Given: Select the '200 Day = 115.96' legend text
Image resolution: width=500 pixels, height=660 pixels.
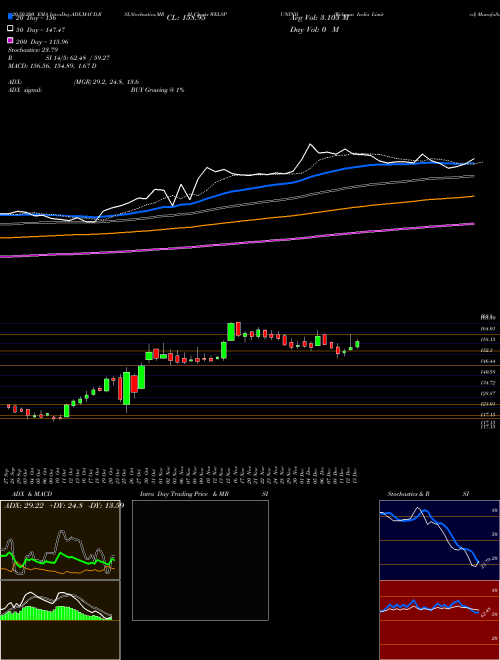Looking at the screenshot, I should (42, 42).
